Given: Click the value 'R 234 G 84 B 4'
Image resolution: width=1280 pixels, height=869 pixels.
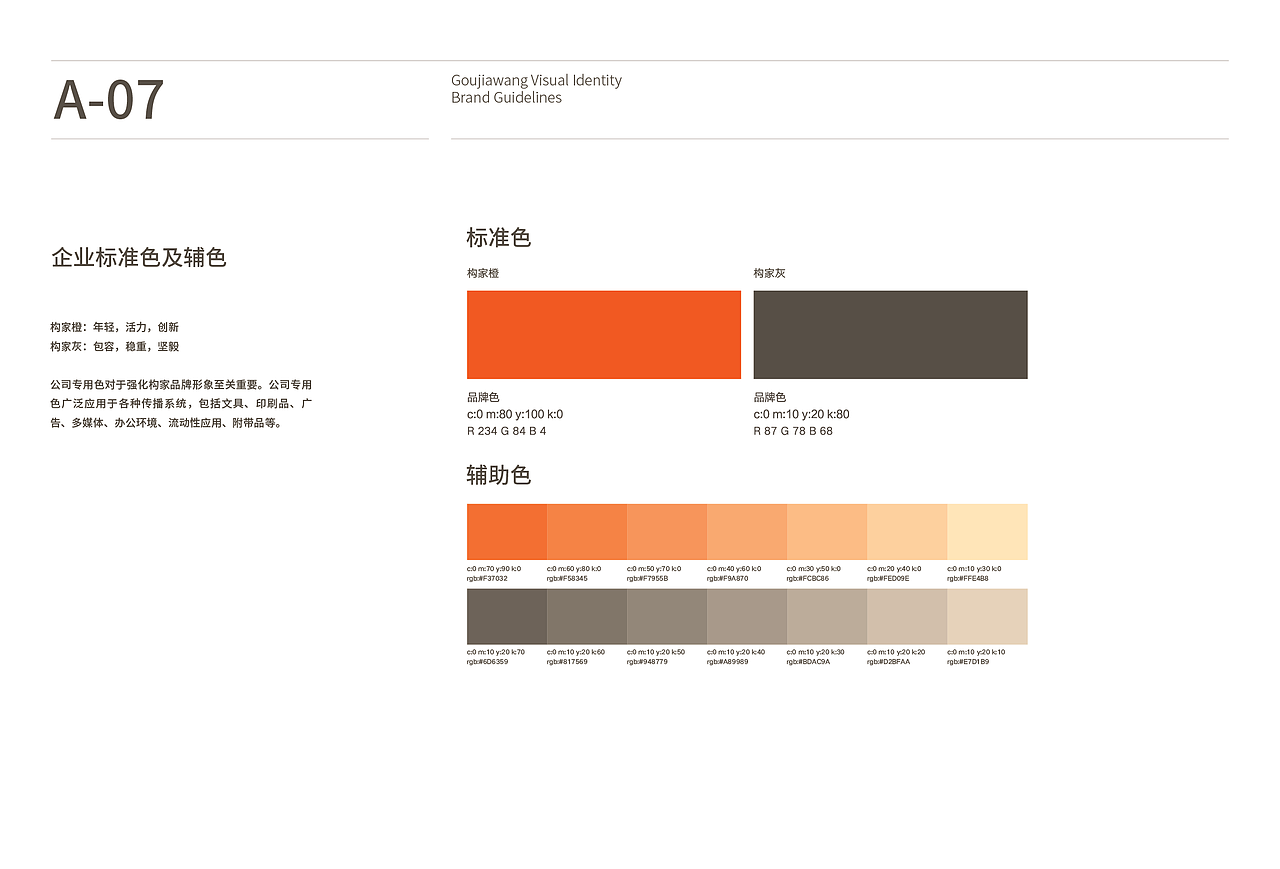Looking at the screenshot, I should tap(507, 431).
